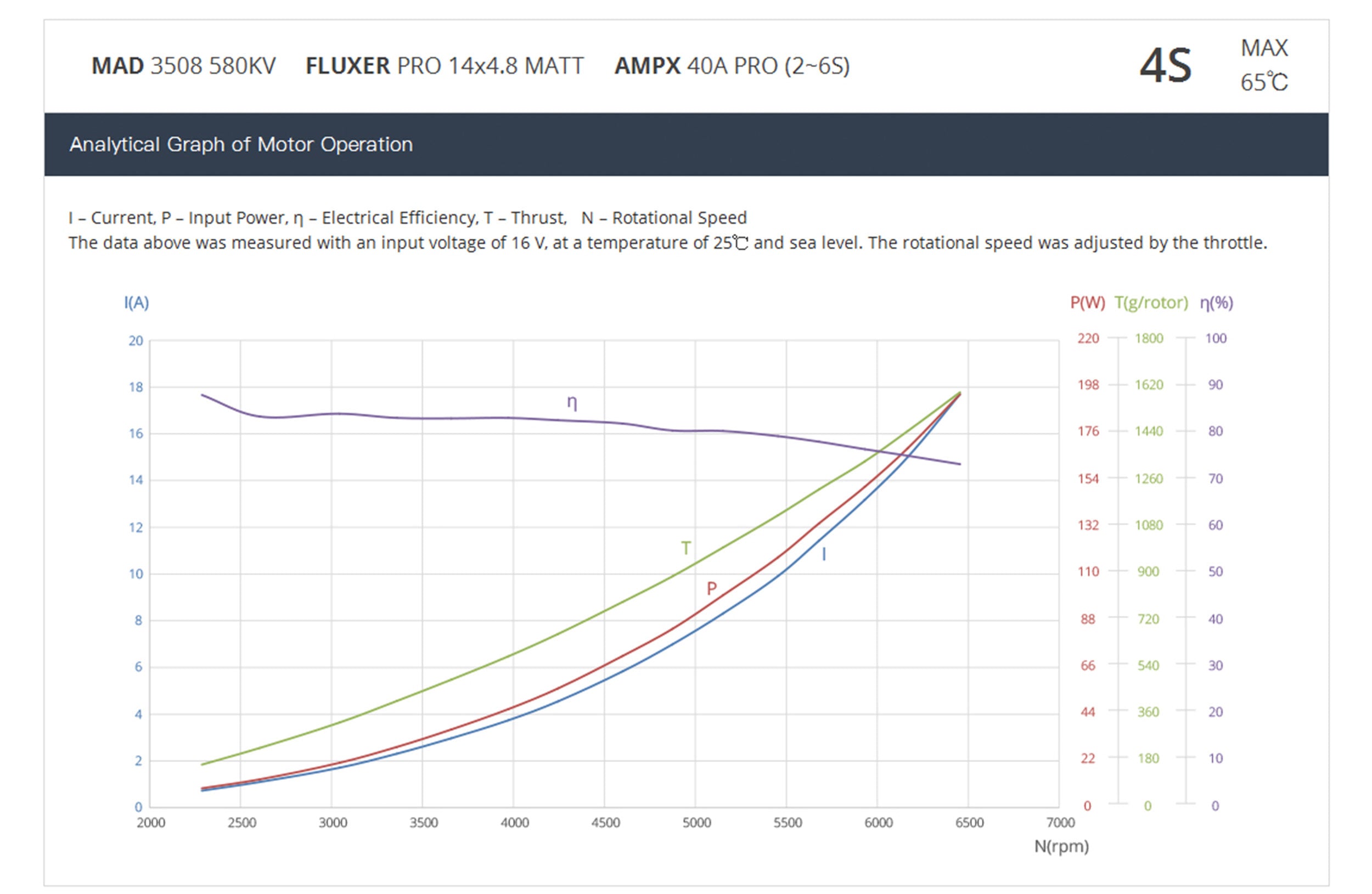Click the green T curve label
The width and height of the screenshot is (1372, 894).
[685, 547]
